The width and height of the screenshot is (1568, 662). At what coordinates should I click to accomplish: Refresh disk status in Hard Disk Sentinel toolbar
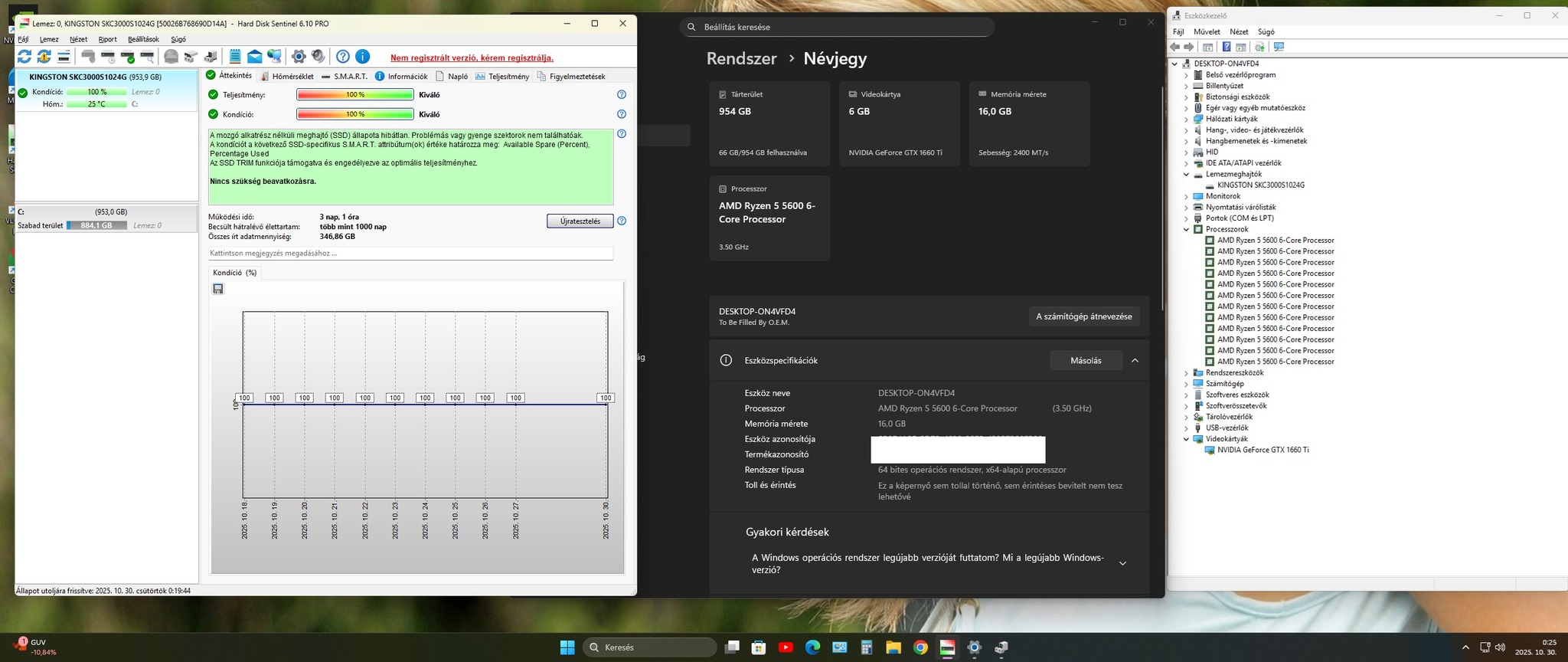(x=24, y=57)
